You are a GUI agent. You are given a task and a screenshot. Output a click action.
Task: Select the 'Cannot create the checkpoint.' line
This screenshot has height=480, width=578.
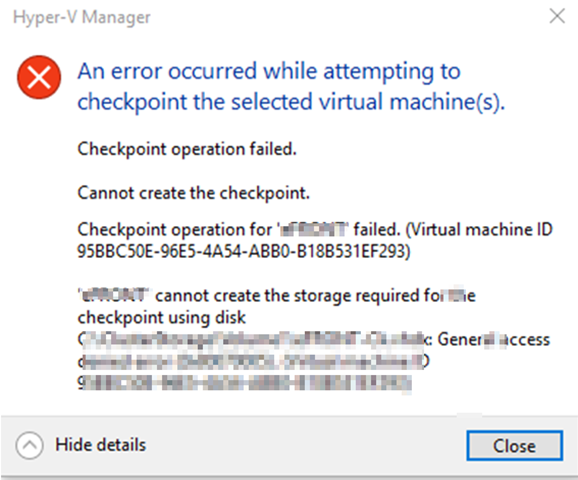tap(194, 192)
